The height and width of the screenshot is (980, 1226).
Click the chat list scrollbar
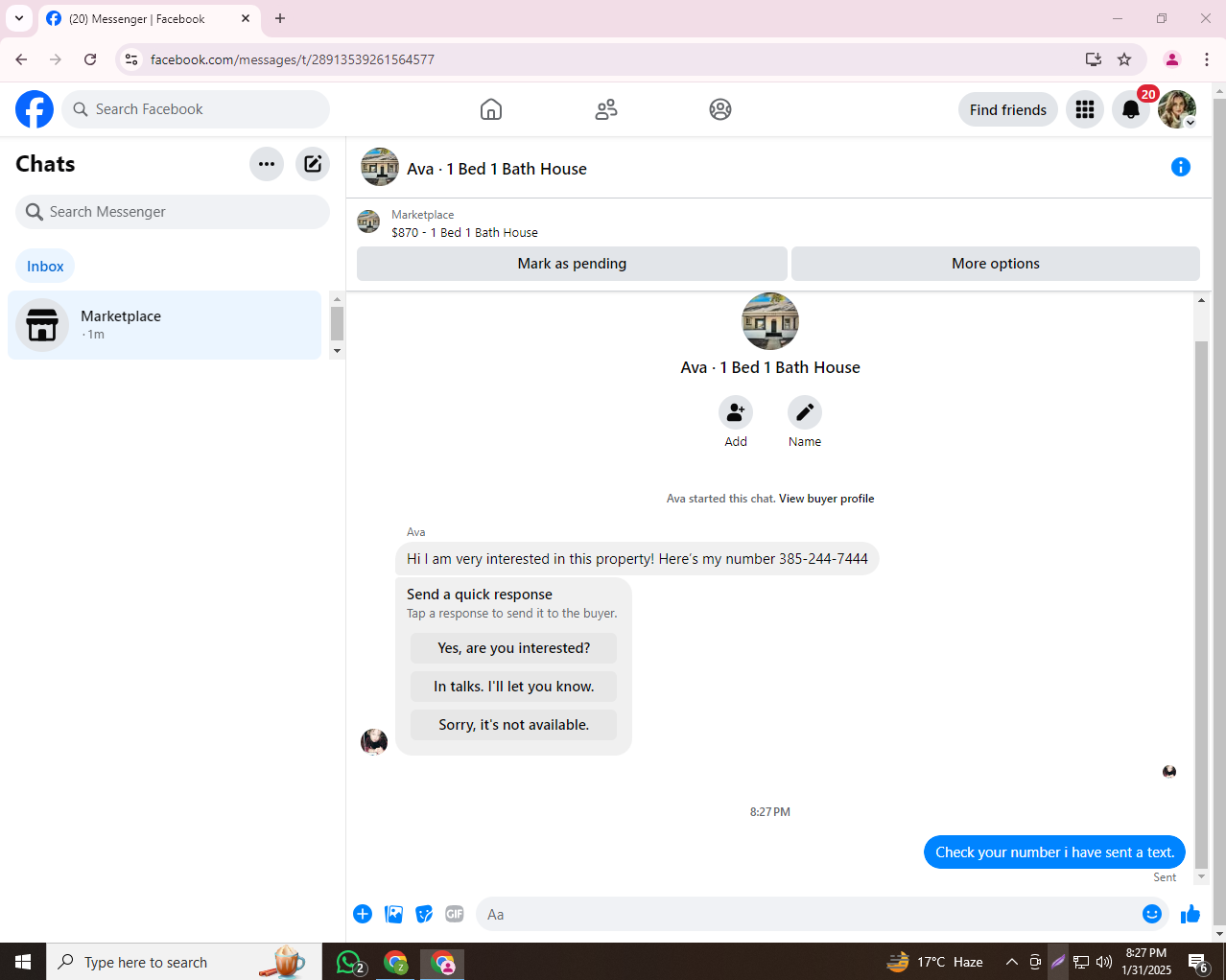337,325
